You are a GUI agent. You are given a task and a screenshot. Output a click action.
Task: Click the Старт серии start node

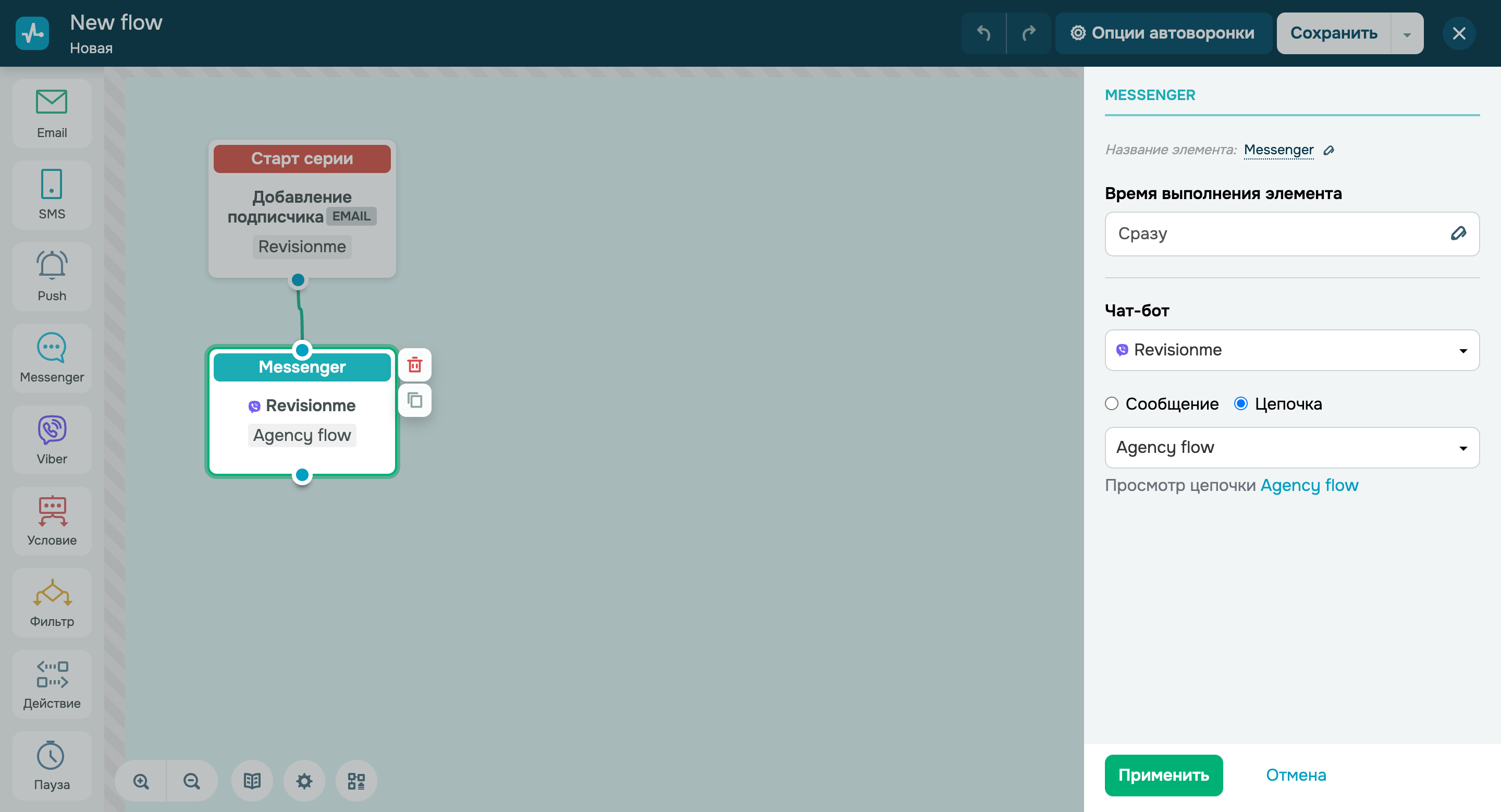tap(302, 158)
